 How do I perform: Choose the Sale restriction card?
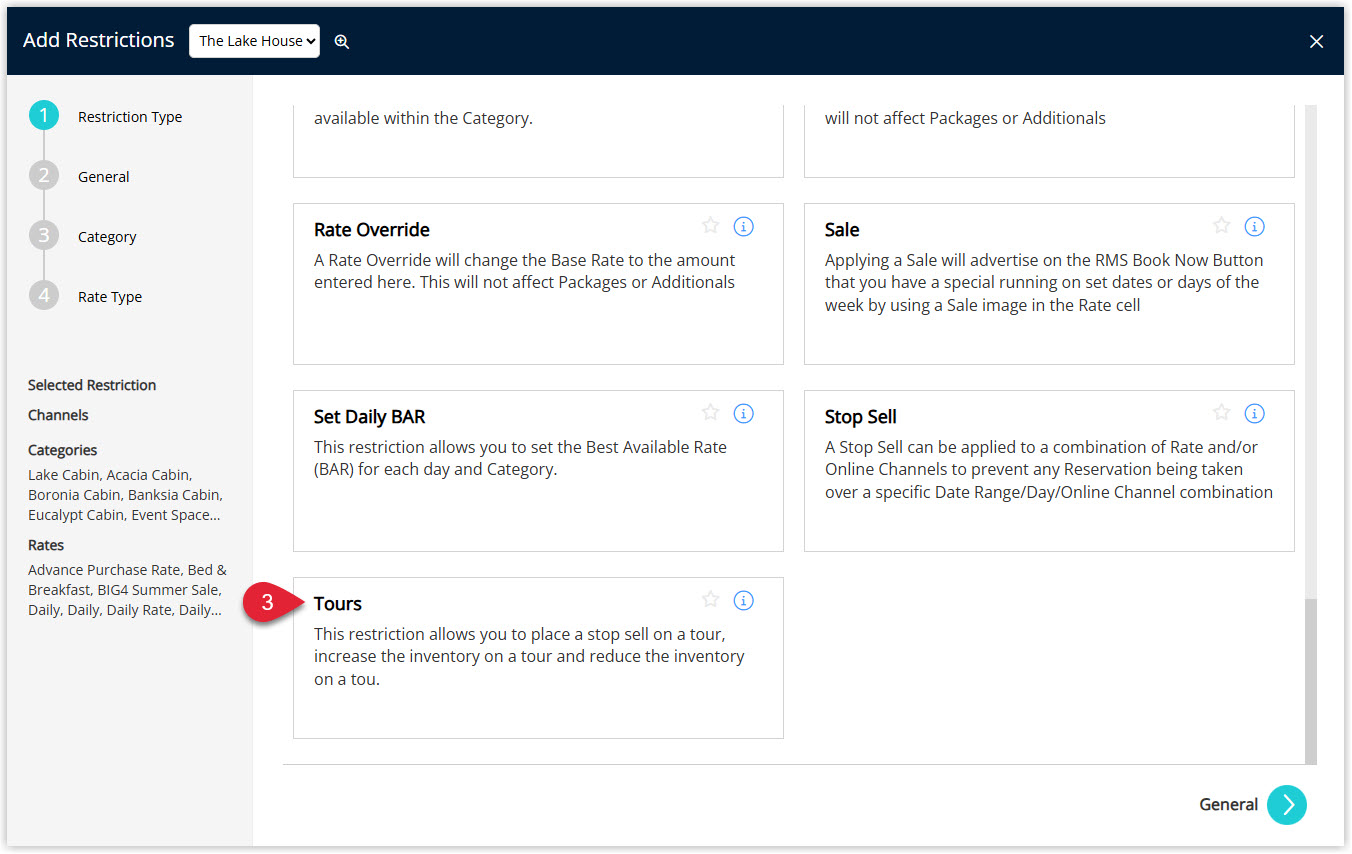1049,284
